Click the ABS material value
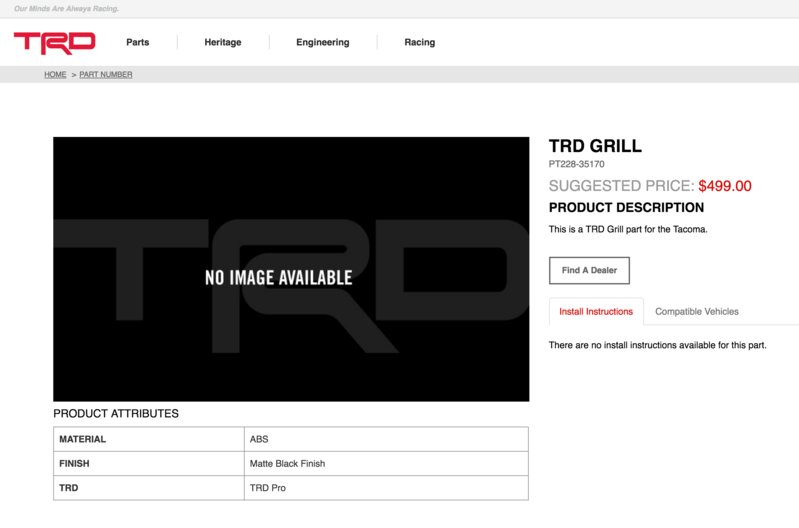 click(259, 439)
